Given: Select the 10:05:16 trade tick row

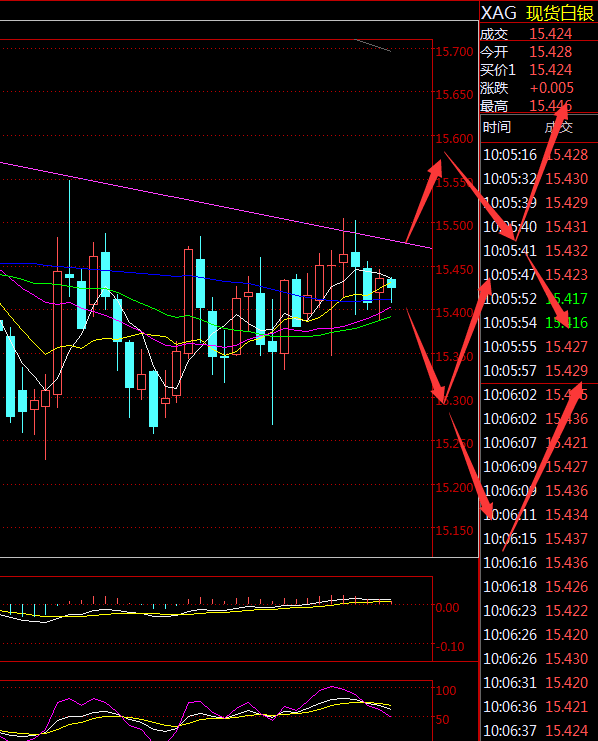Looking at the screenshot, I should pyautogui.click(x=538, y=155).
